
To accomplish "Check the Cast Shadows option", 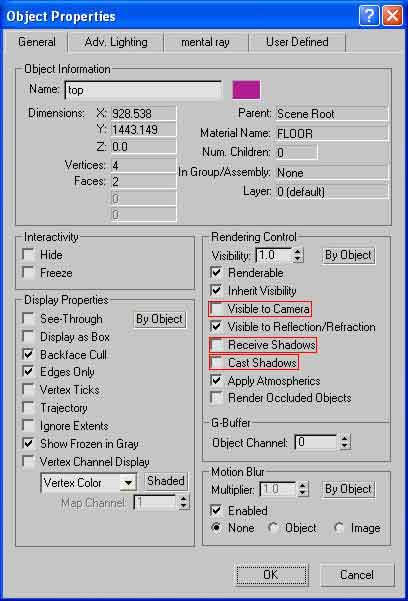I will pos(217,363).
